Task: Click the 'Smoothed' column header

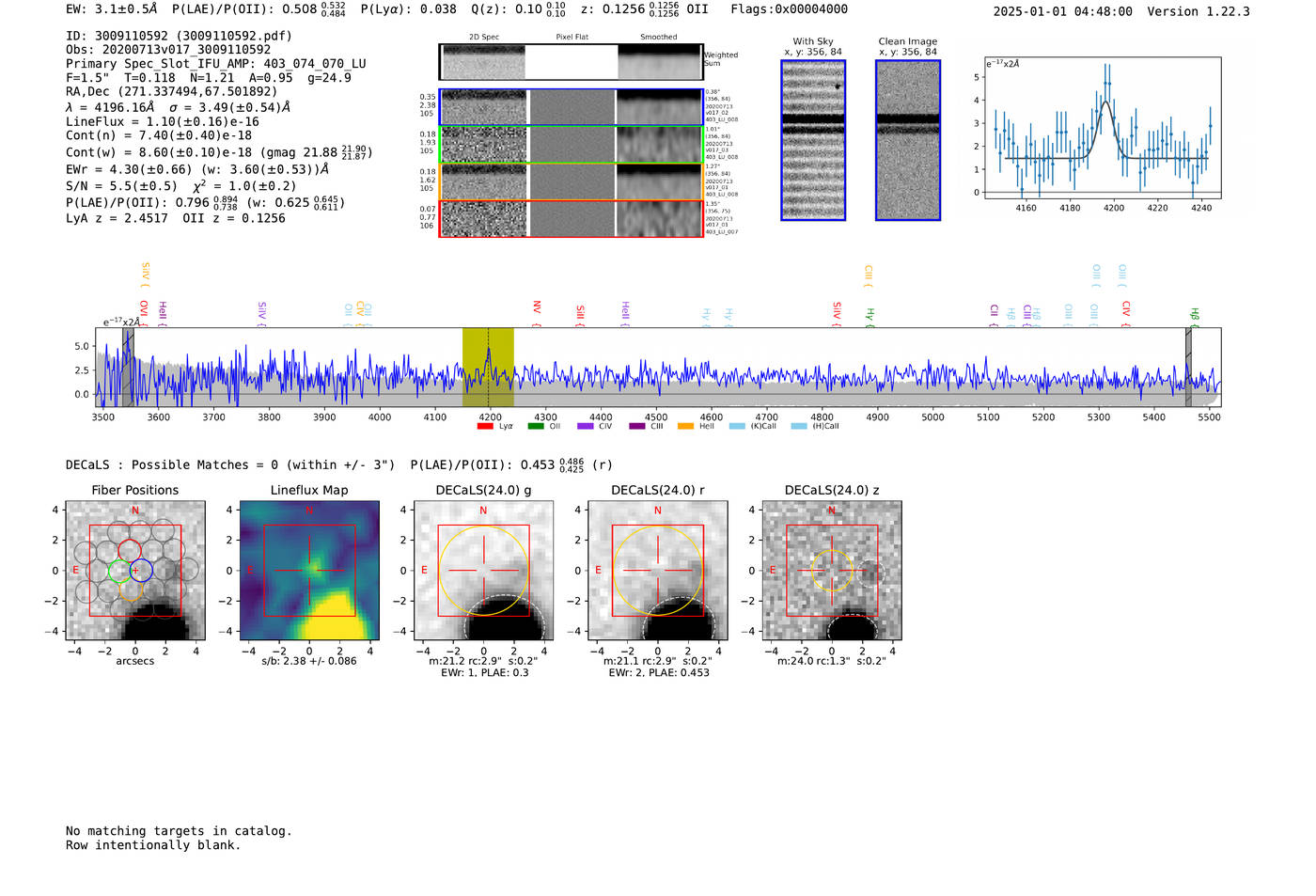Action: coord(659,38)
